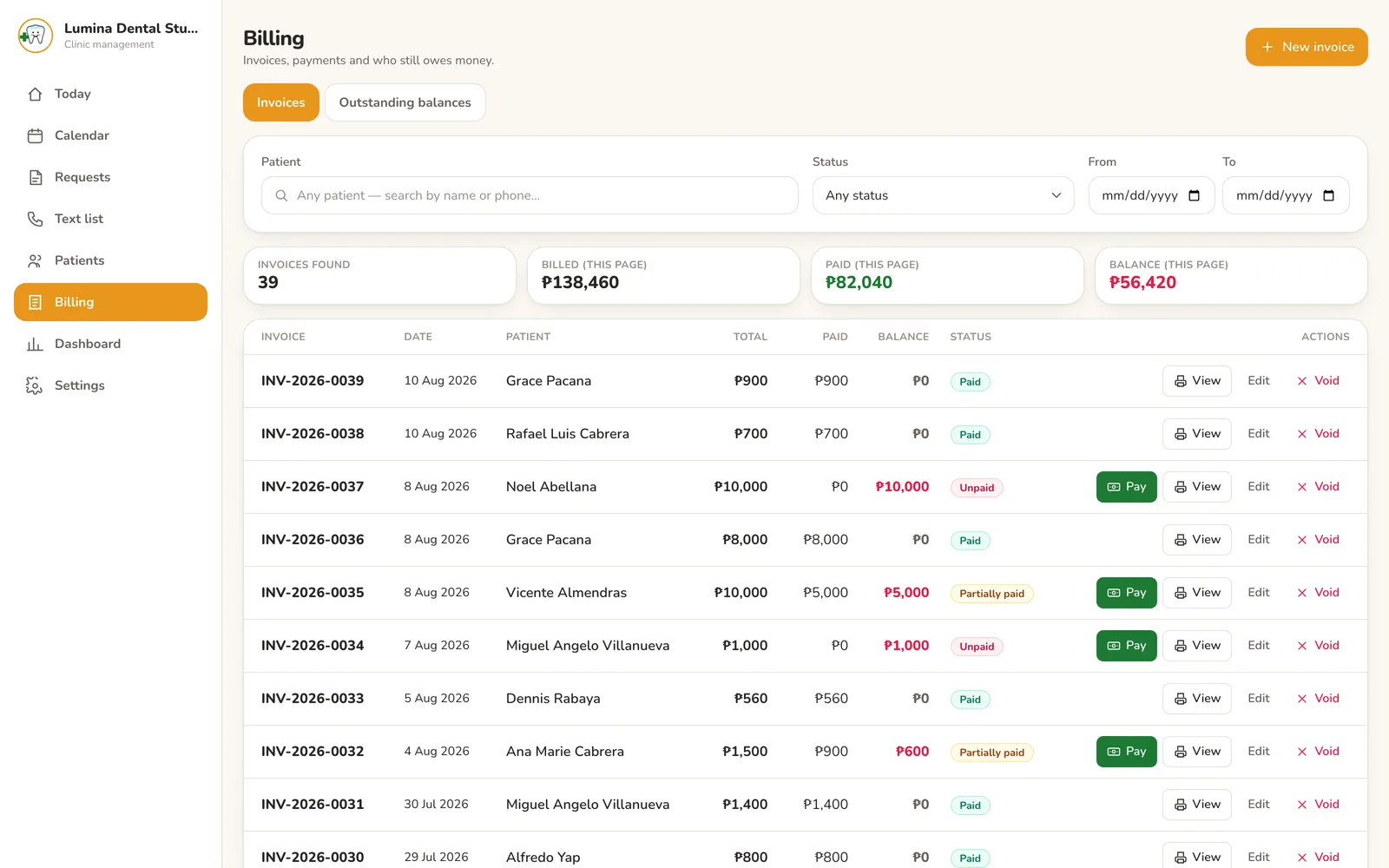Click the Unpaid badge for INV-2026-0037
The image size is (1389, 868).
coord(977,488)
